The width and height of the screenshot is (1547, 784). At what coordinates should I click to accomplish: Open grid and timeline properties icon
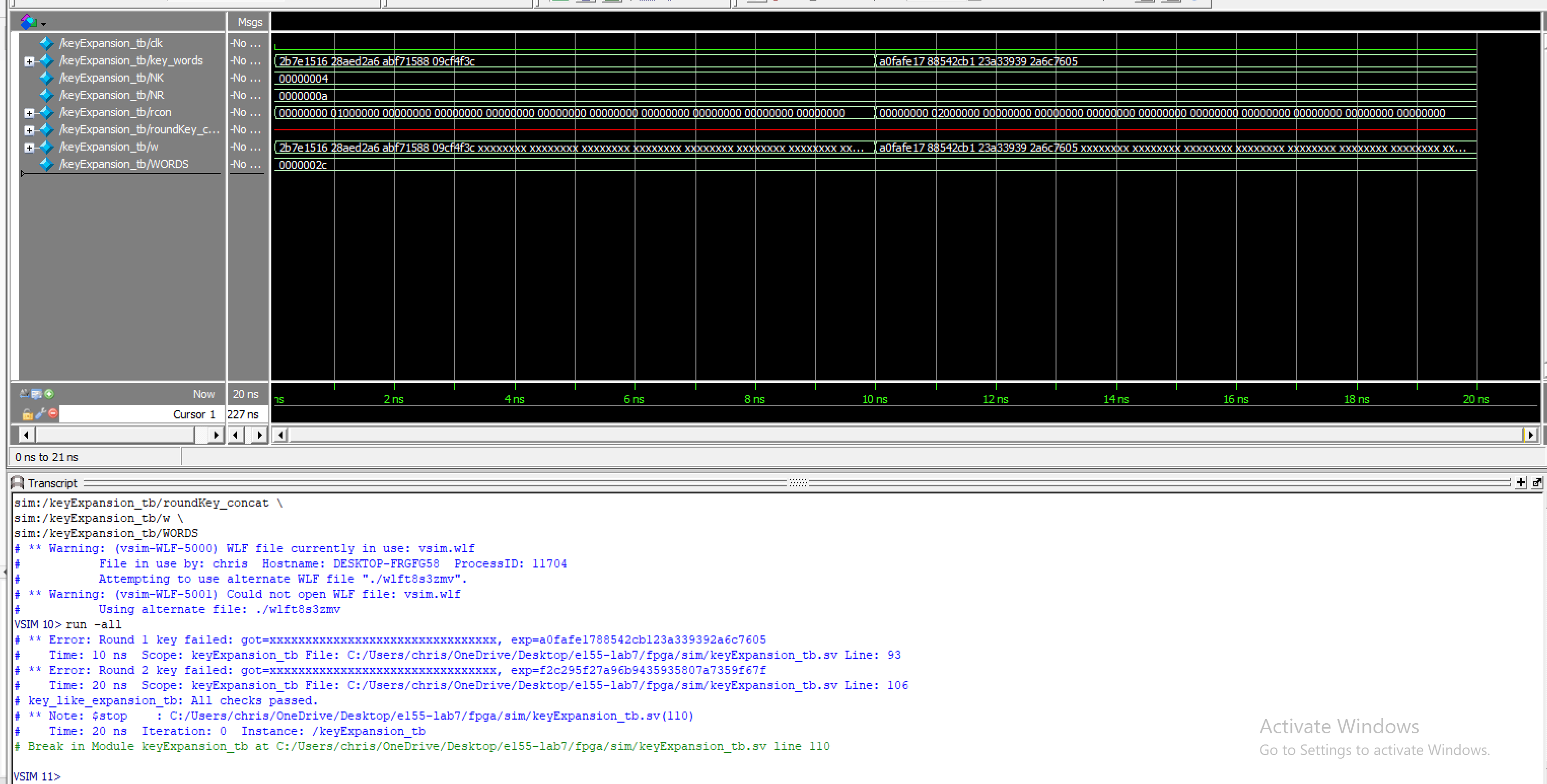point(37,394)
